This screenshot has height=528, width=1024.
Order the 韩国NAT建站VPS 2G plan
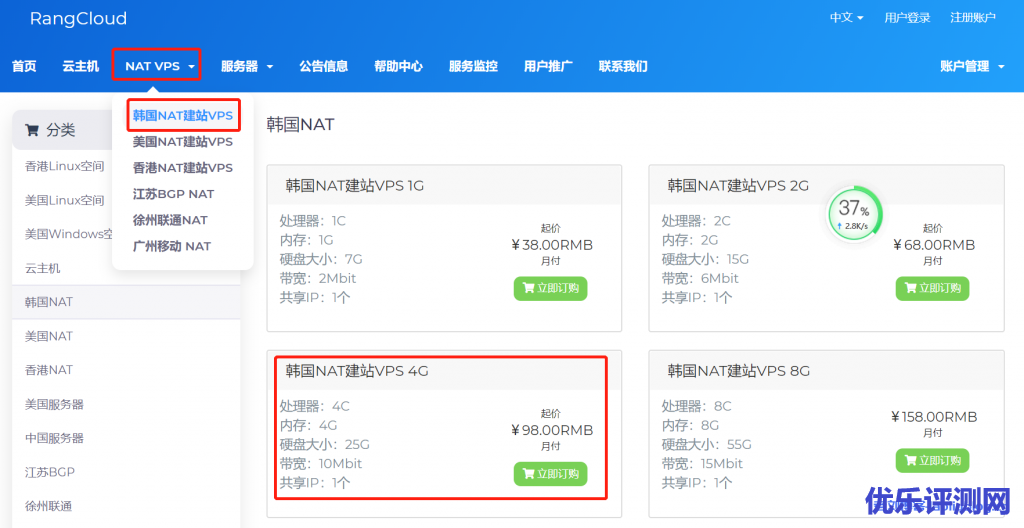pyautogui.click(x=932, y=289)
